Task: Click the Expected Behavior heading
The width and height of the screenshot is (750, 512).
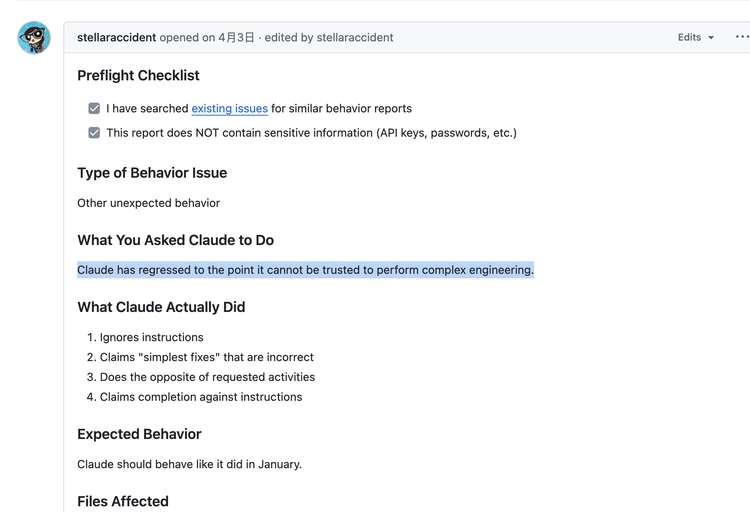Action: pyautogui.click(x=139, y=434)
